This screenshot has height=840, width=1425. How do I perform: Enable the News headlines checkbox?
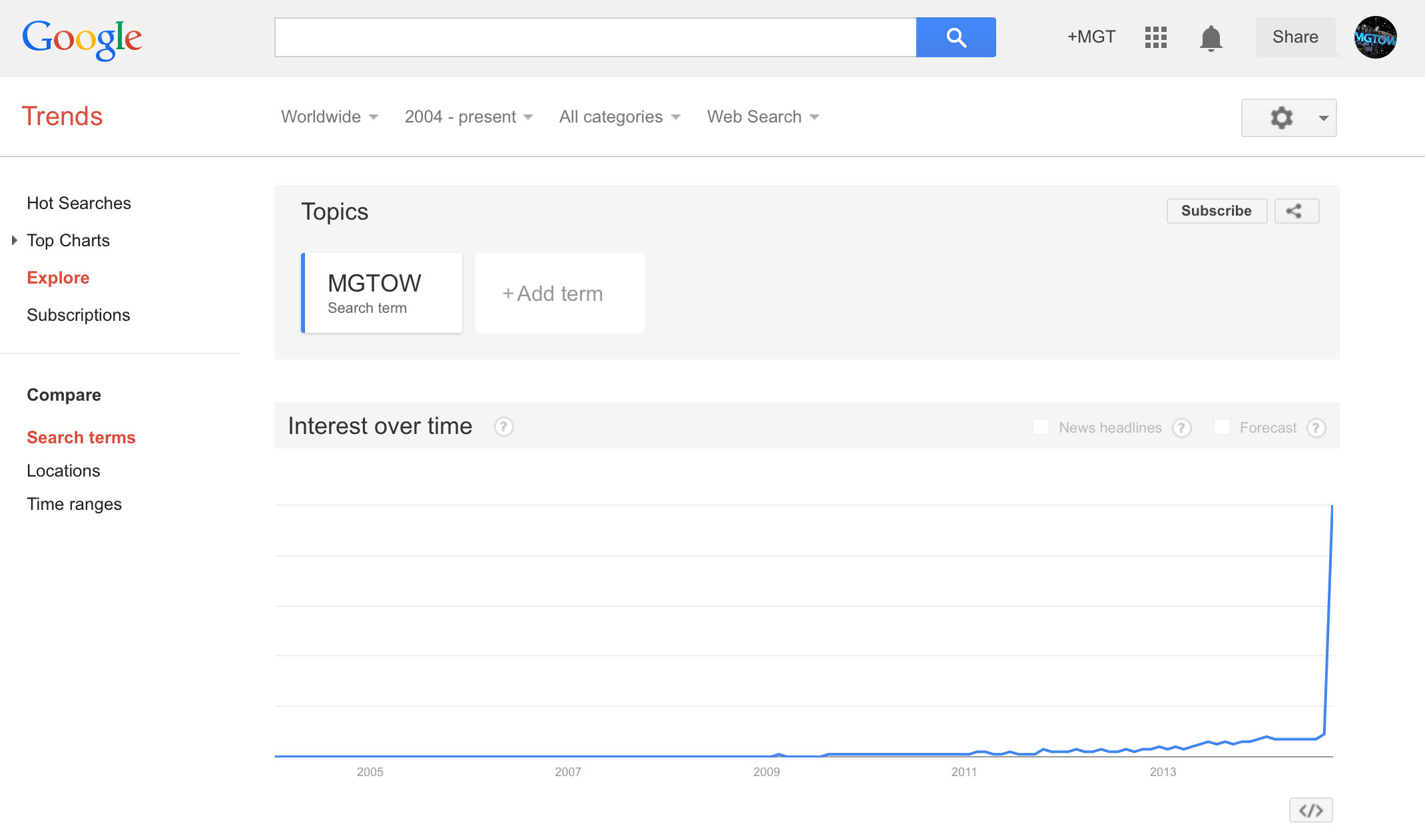pyautogui.click(x=1041, y=427)
